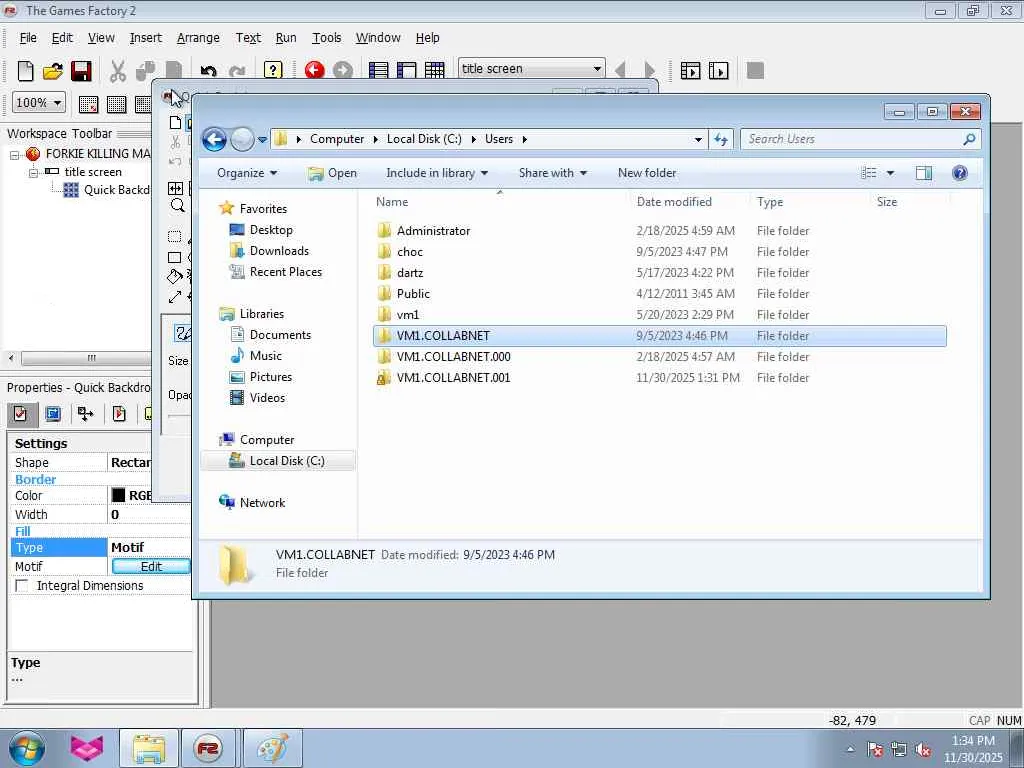Image resolution: width=1024 pixels, height=768 pixels.
Task: Open the Frame Editor icon
Action: (406, 70)
